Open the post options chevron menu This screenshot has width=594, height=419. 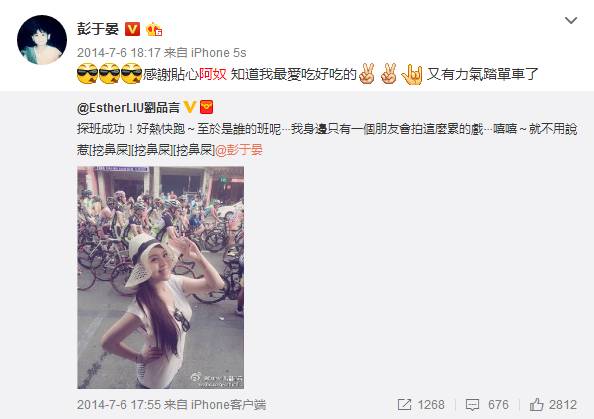click(571, 20)
